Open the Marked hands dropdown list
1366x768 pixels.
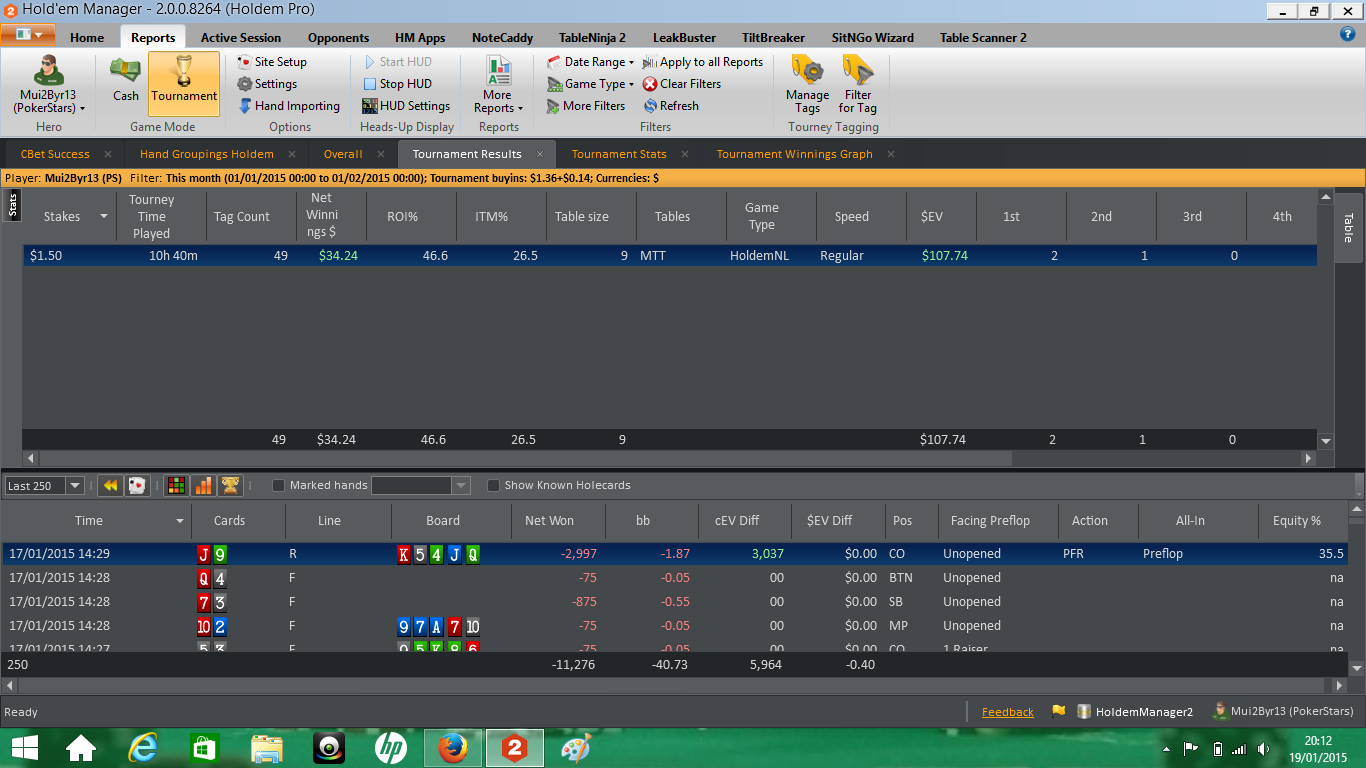pyautogui.click(x=460, y=486)
